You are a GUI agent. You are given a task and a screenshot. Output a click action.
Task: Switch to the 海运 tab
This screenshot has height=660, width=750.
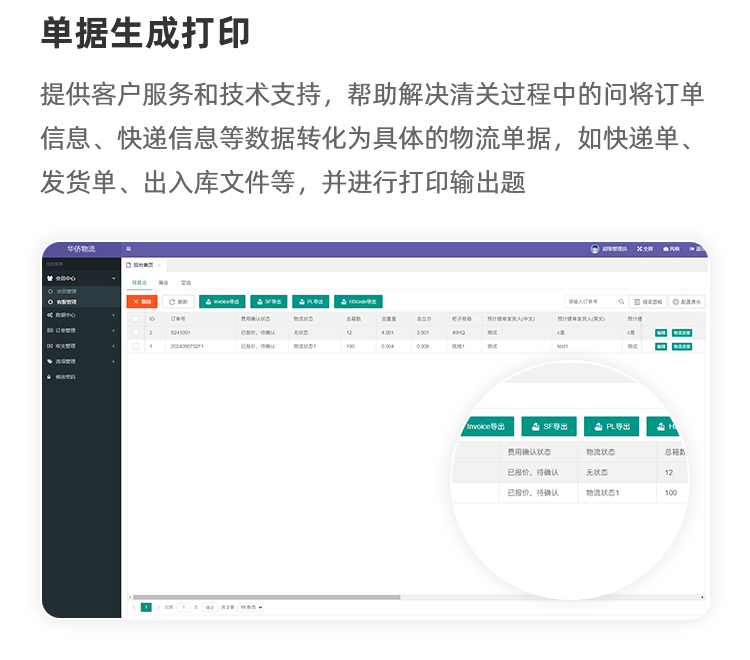(164, 283)
